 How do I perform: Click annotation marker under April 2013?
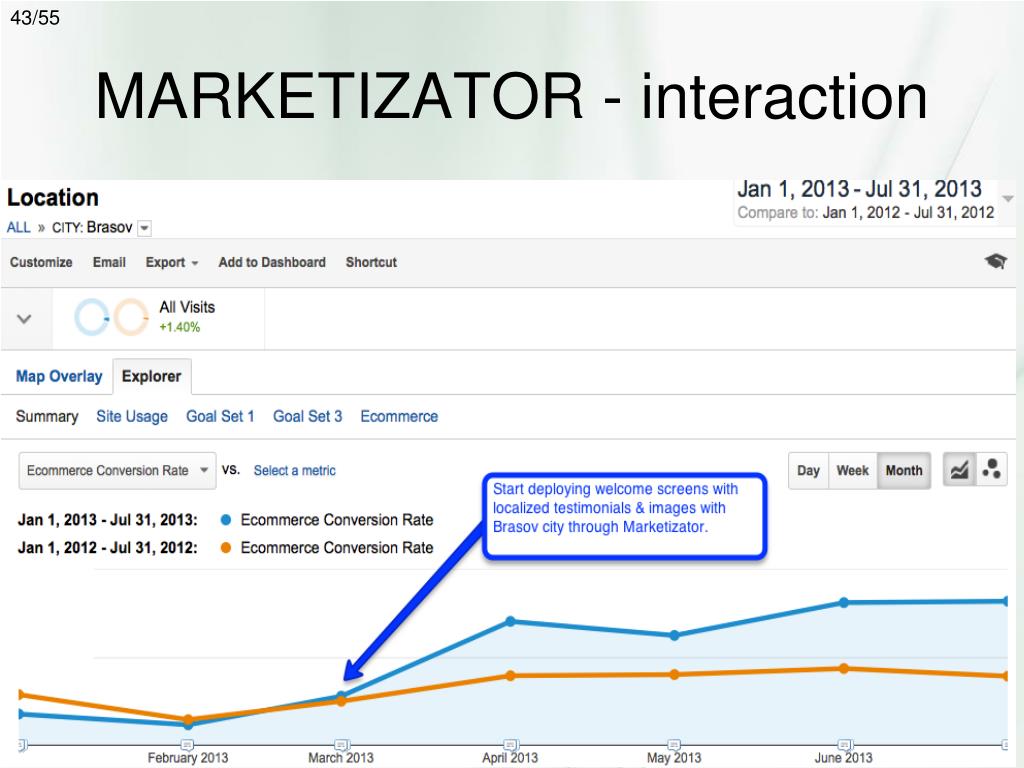[x=511, y=744]
